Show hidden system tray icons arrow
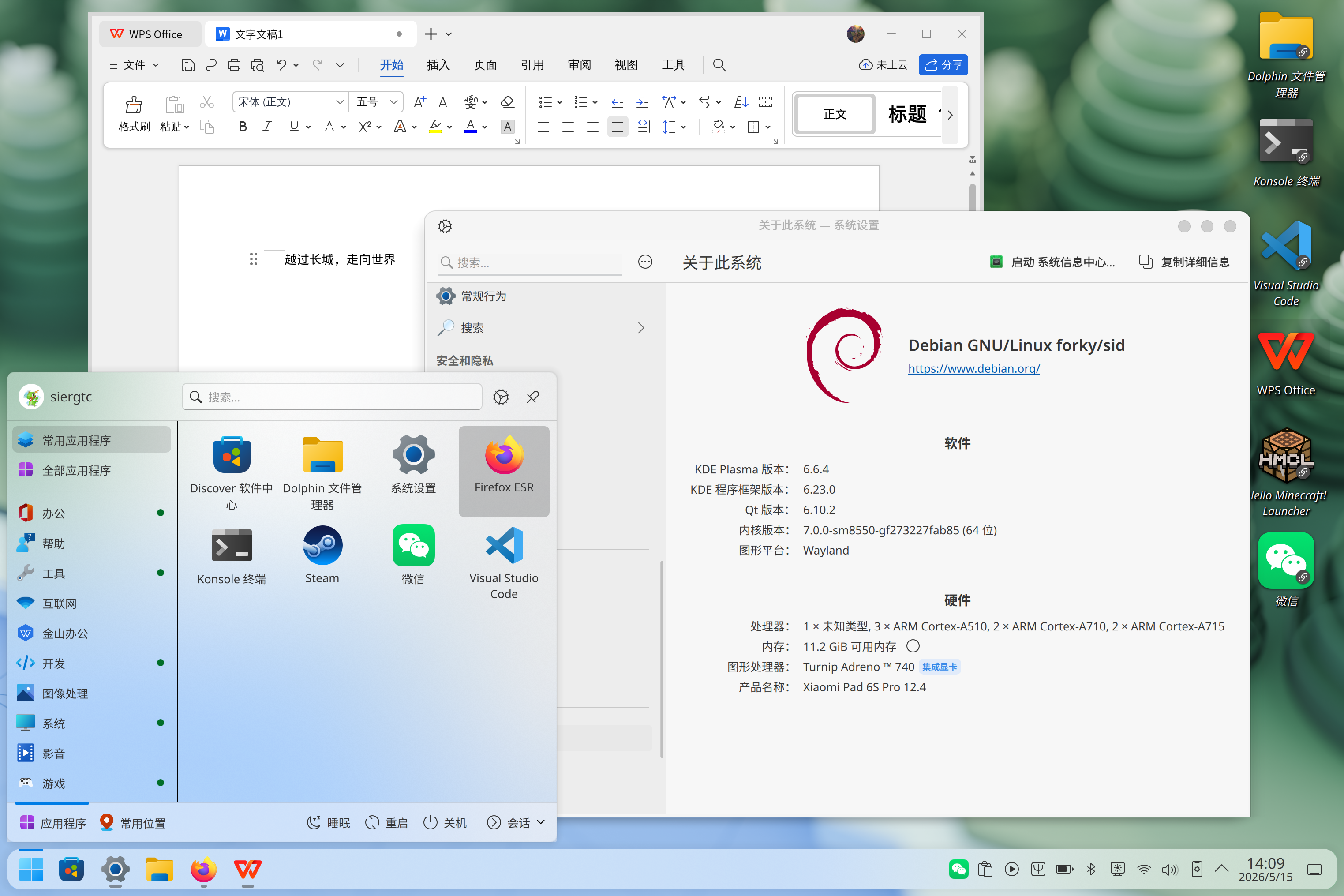 tap(1222, 869)
